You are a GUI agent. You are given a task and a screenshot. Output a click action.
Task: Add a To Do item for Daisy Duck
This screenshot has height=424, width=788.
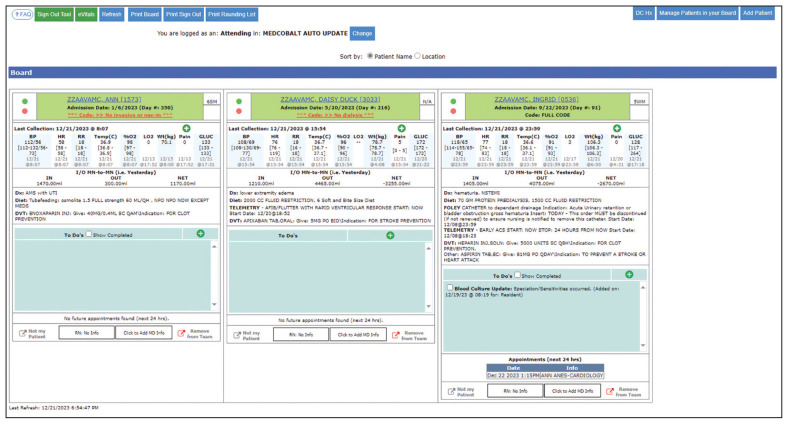(x=390, y=235)
